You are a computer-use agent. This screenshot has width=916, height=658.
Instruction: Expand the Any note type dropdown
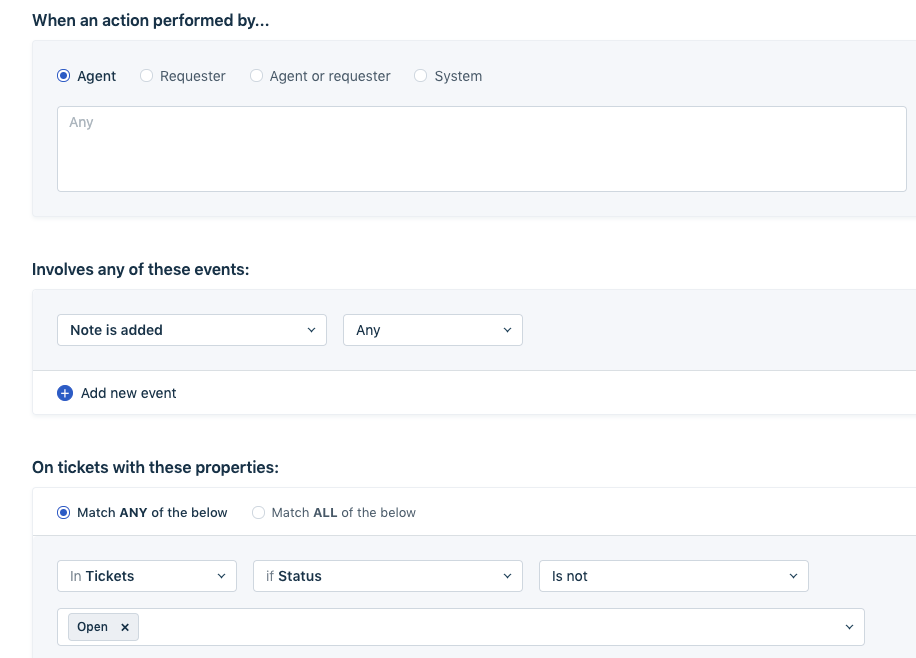(x=432, y=330)
